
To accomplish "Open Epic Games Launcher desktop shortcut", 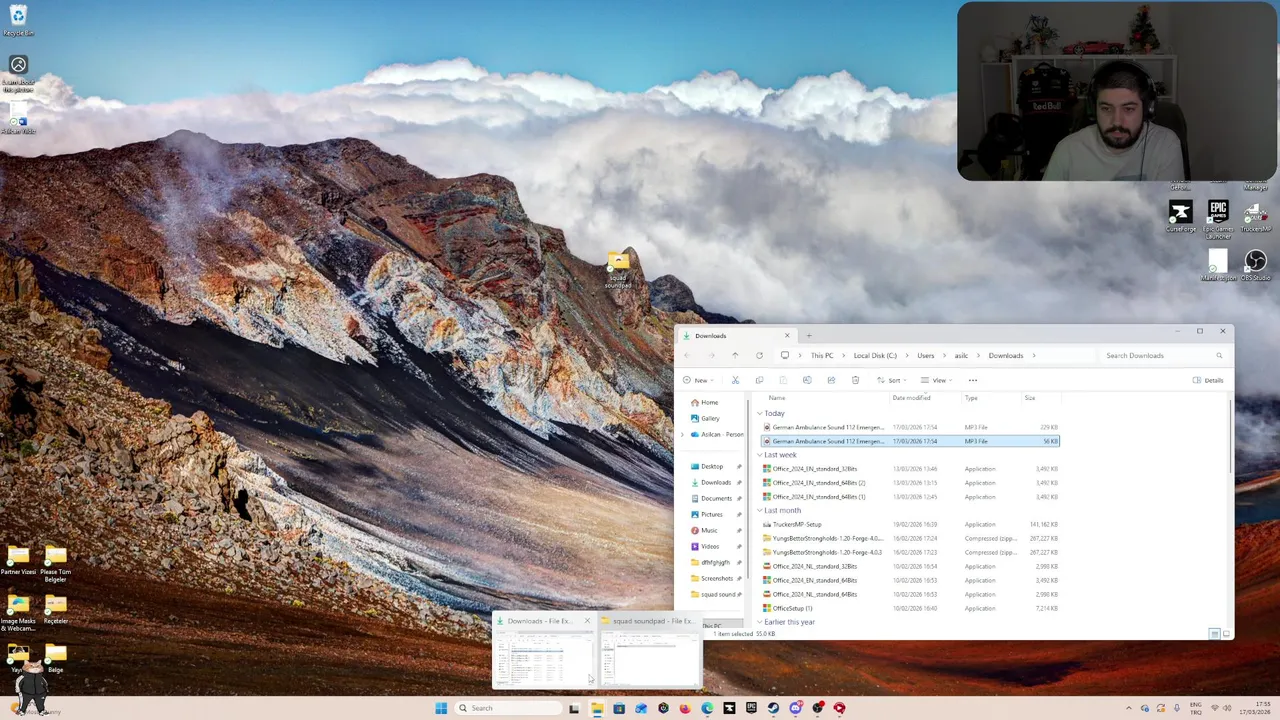I will 1217,217.
